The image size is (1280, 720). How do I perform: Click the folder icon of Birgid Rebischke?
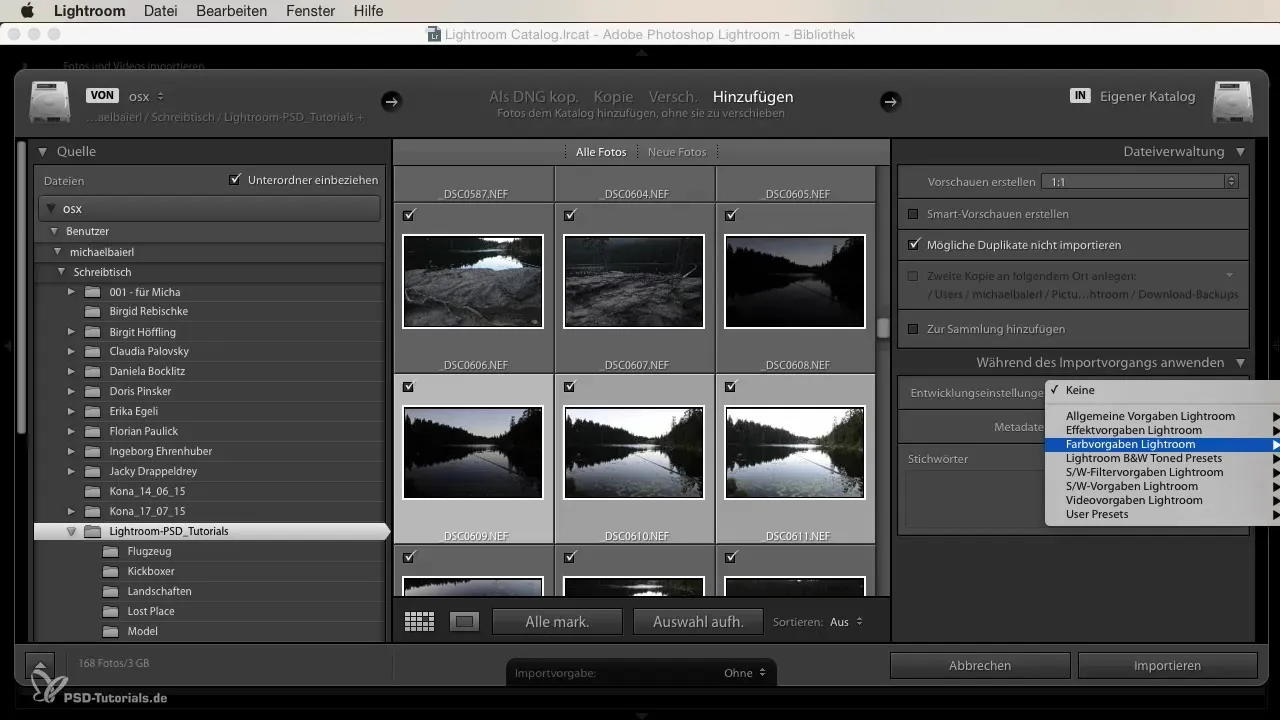92,311
